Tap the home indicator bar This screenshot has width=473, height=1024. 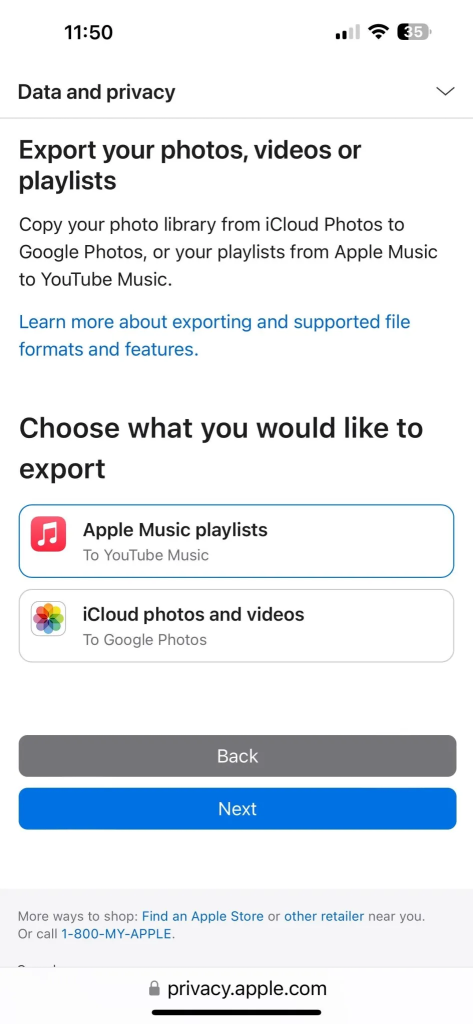[x=236, y=1013]
